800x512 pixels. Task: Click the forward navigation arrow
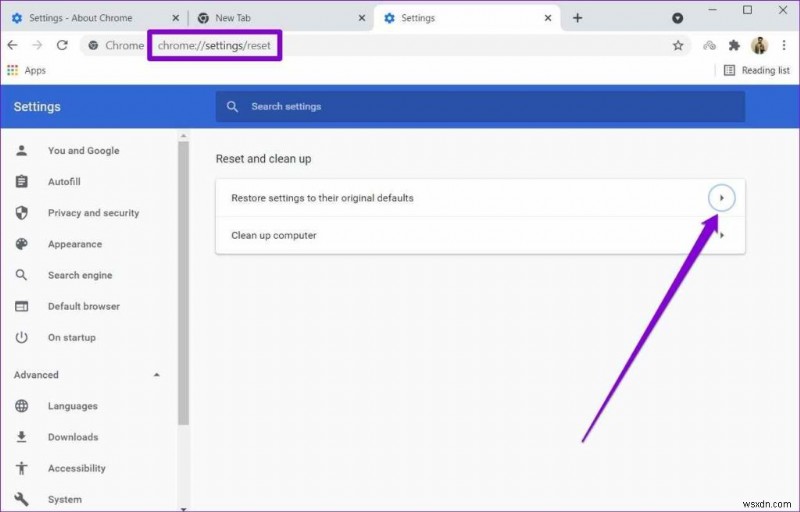coord(37,45)
